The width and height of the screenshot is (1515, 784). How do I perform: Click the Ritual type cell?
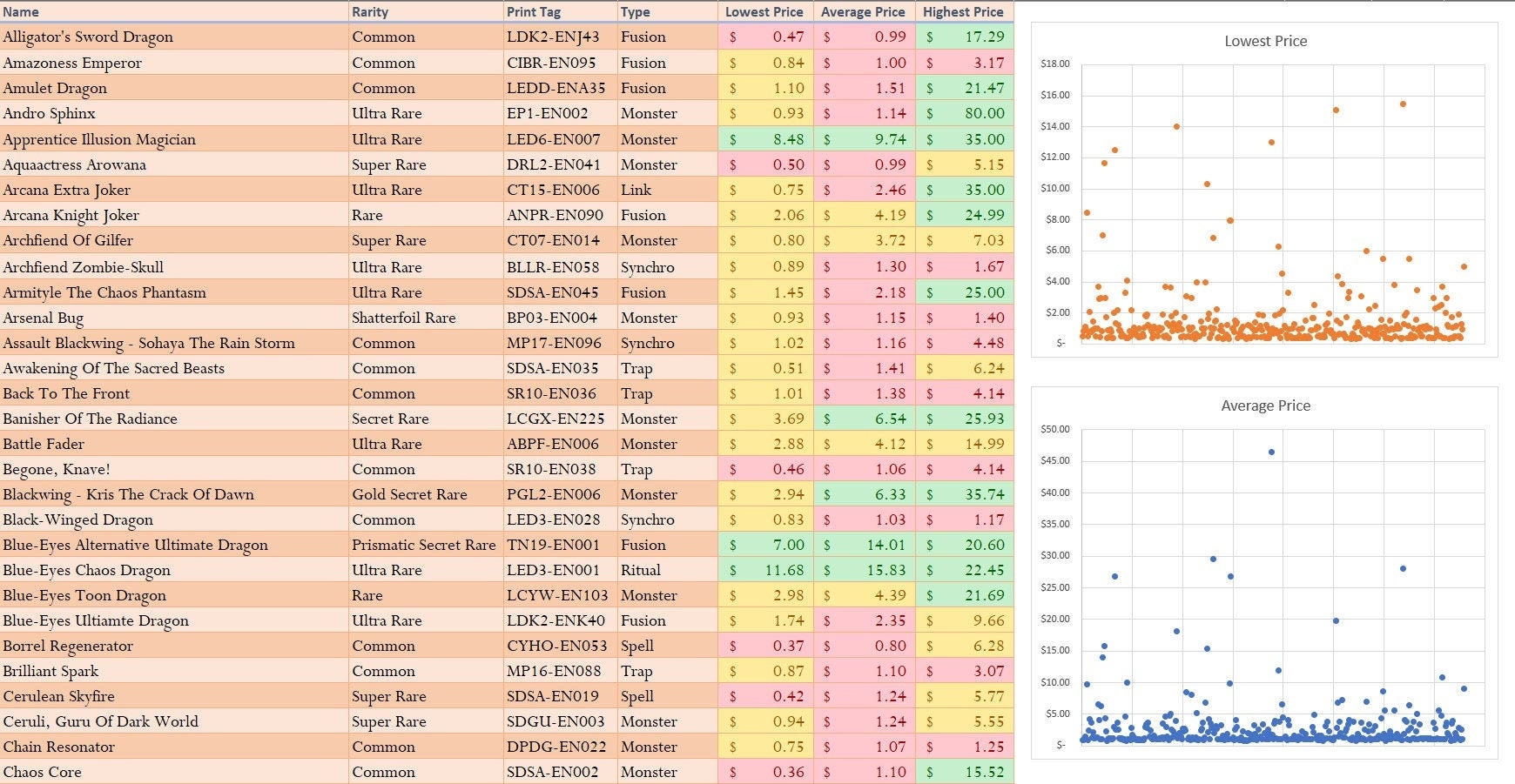[x=667, y=570]
